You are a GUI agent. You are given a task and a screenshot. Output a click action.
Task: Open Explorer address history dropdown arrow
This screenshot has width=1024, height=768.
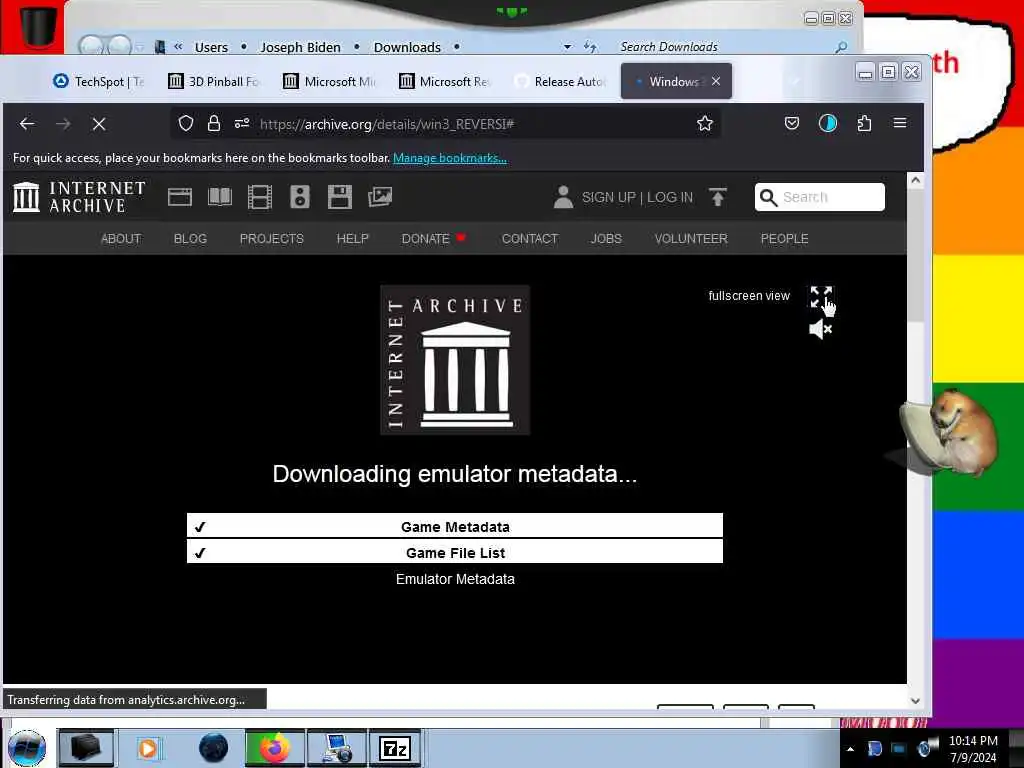tap(567, 47)
